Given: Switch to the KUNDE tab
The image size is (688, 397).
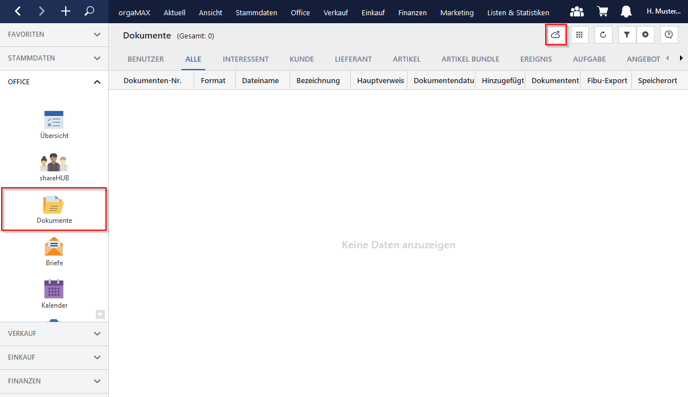Looking at the screenshot, I should [301, 59].
